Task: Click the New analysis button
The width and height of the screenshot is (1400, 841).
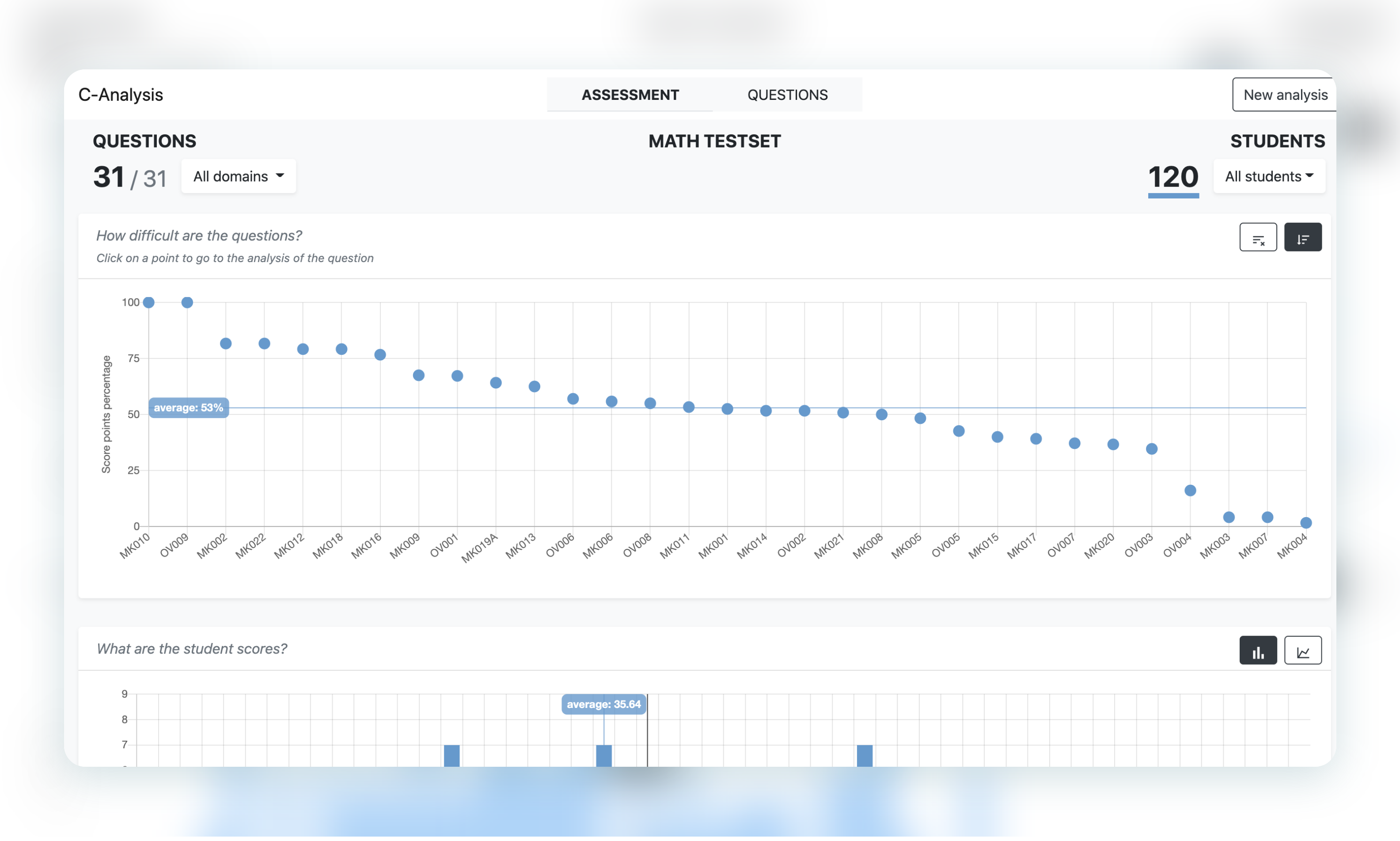Action: [1284, 95]
